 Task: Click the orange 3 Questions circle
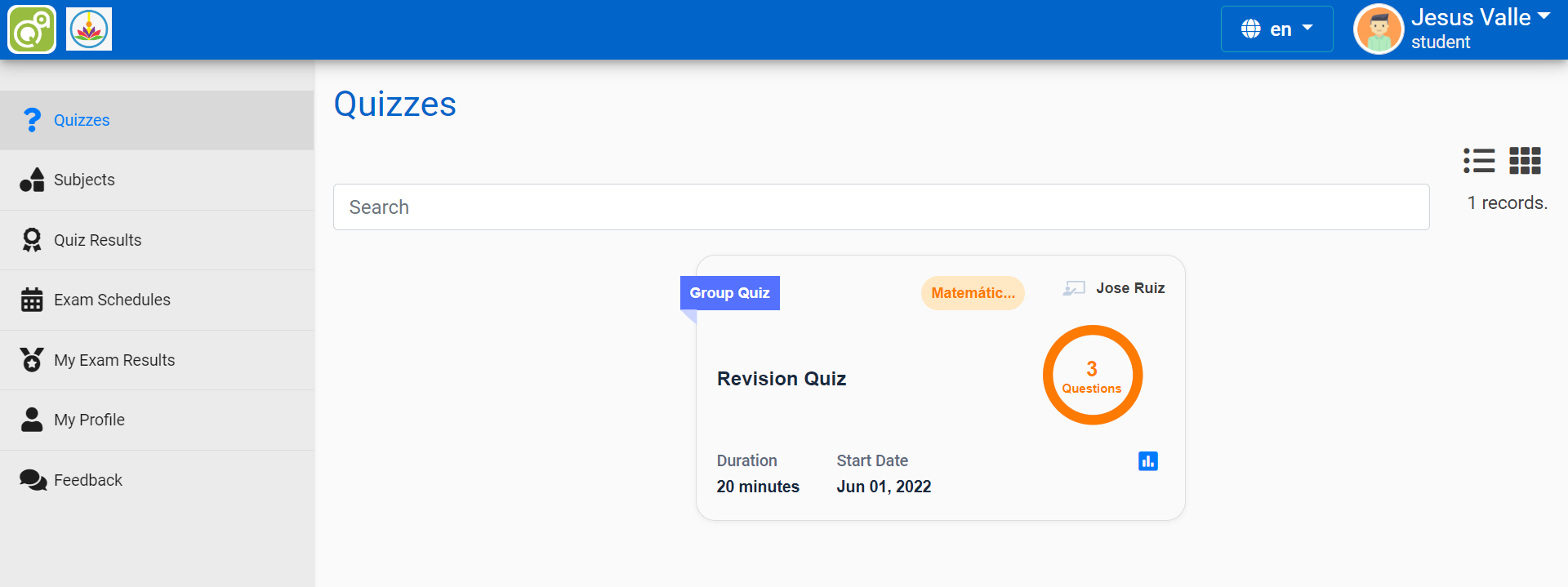(x=1092, y=376)
